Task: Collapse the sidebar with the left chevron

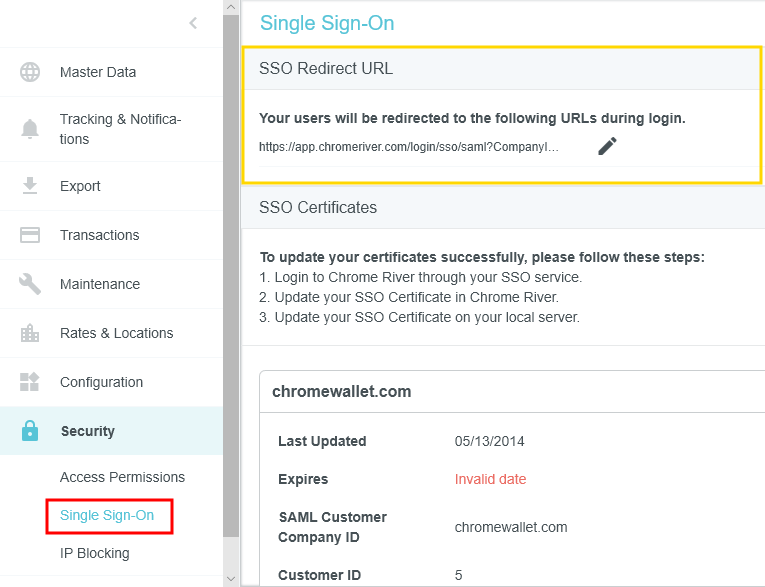Action: 193,23
